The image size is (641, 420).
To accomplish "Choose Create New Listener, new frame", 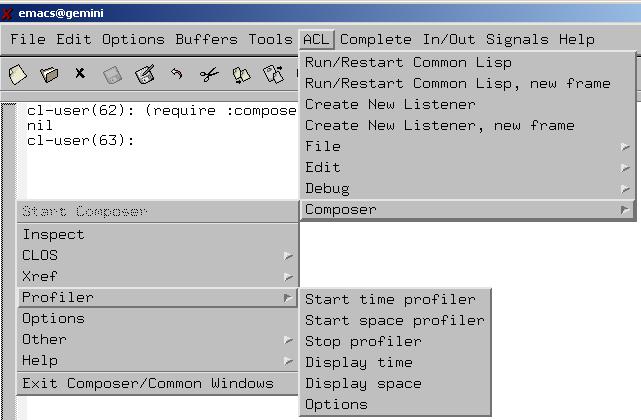I will click(439, 125).
